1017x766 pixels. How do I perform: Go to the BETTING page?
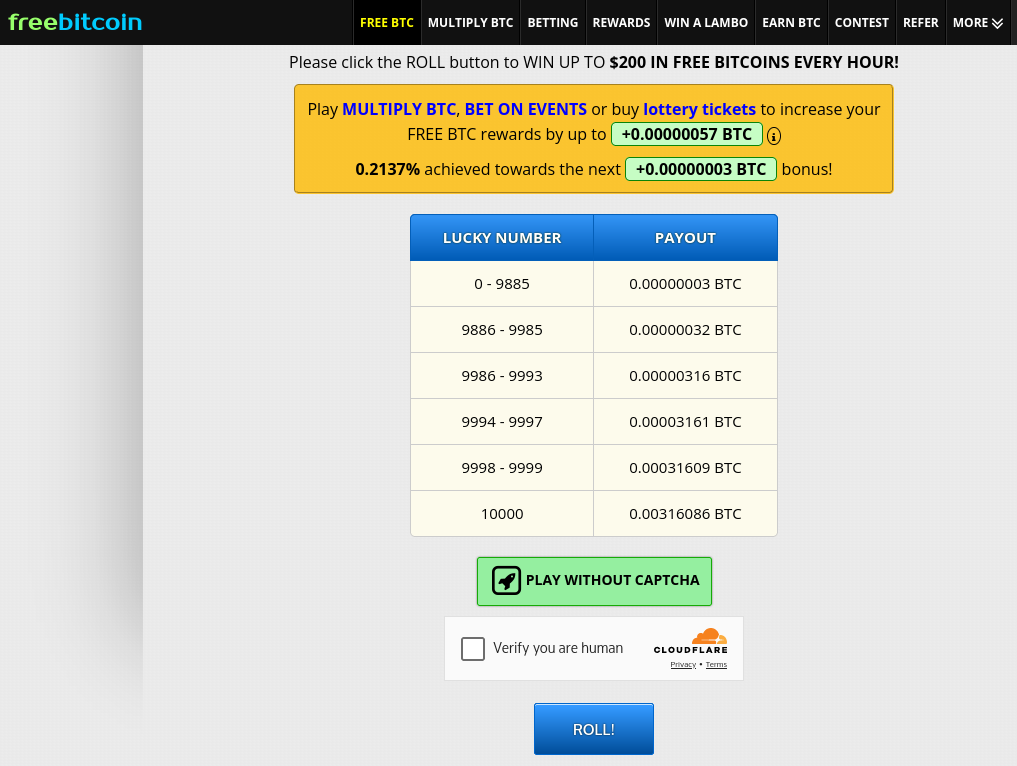(553, 23)
